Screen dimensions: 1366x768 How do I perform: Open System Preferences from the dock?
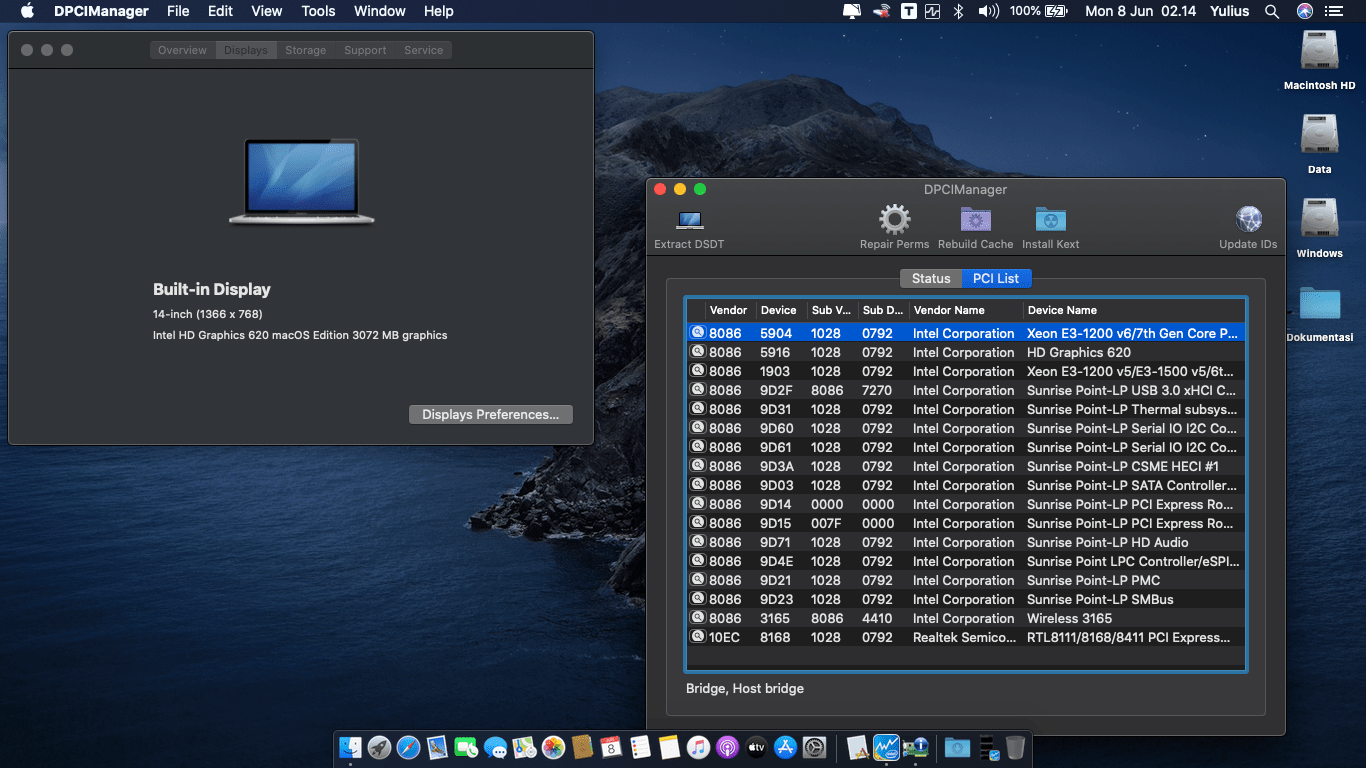tap(814, 747)
